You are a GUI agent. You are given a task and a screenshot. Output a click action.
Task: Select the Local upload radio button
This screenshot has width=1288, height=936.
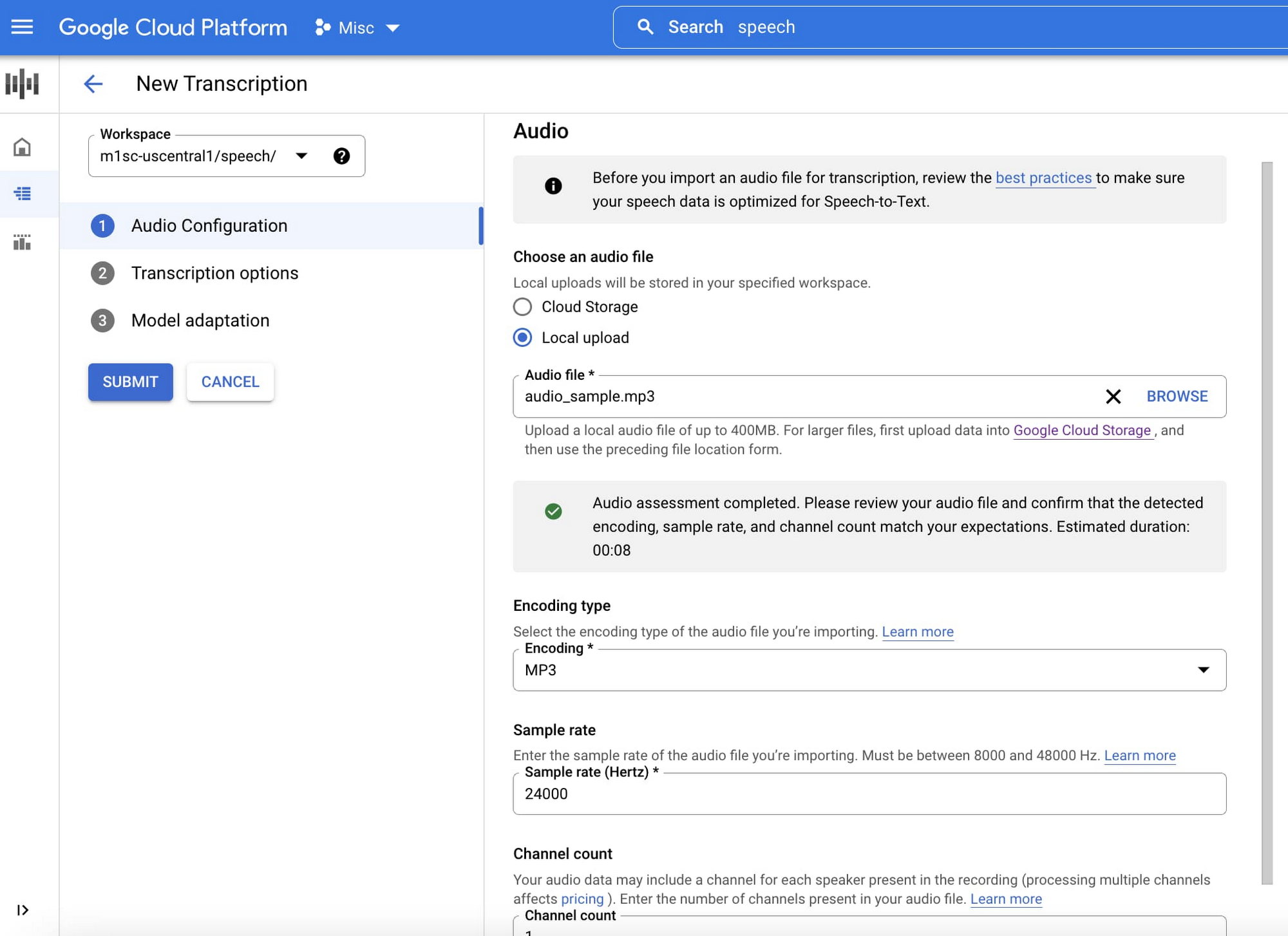(523, 337)
